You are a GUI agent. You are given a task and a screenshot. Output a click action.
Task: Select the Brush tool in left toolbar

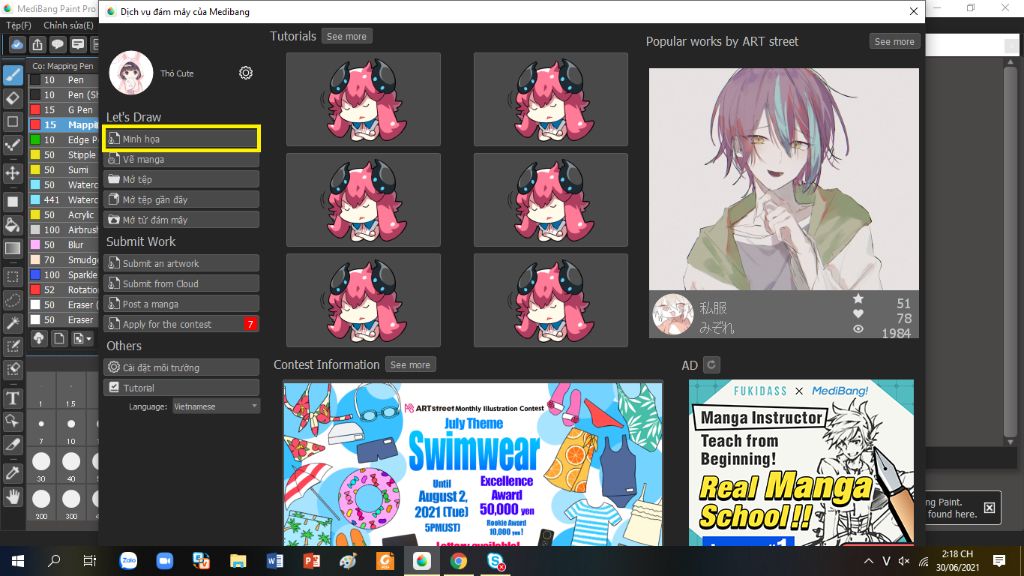(x=12, y=75)
